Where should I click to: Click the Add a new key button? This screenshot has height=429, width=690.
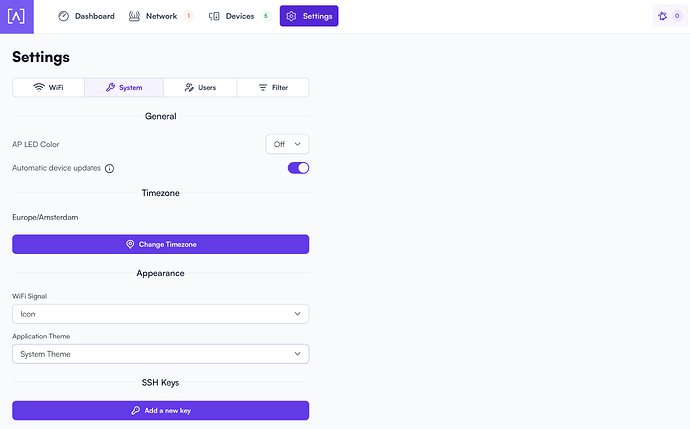161,411
